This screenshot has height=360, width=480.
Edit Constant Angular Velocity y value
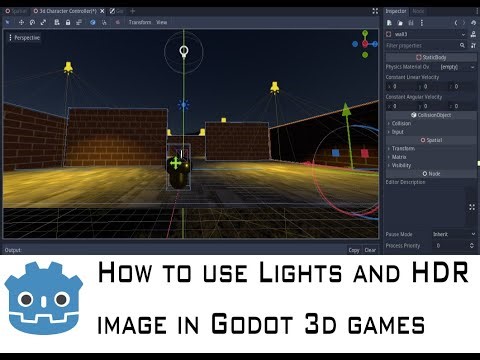[432, 106]
